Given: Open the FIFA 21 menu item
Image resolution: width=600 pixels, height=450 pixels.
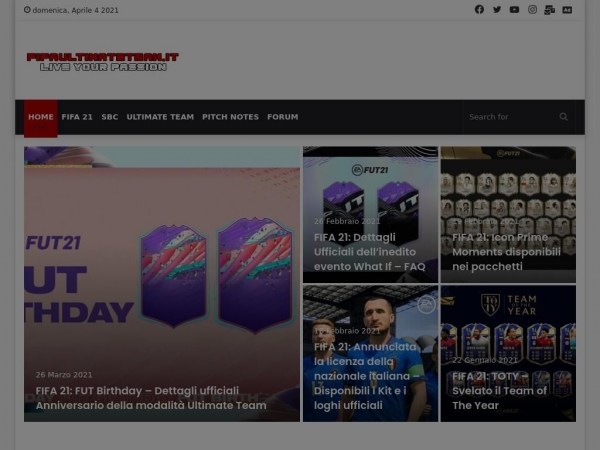Looking at the screenshot, I should tap(77, 117).
